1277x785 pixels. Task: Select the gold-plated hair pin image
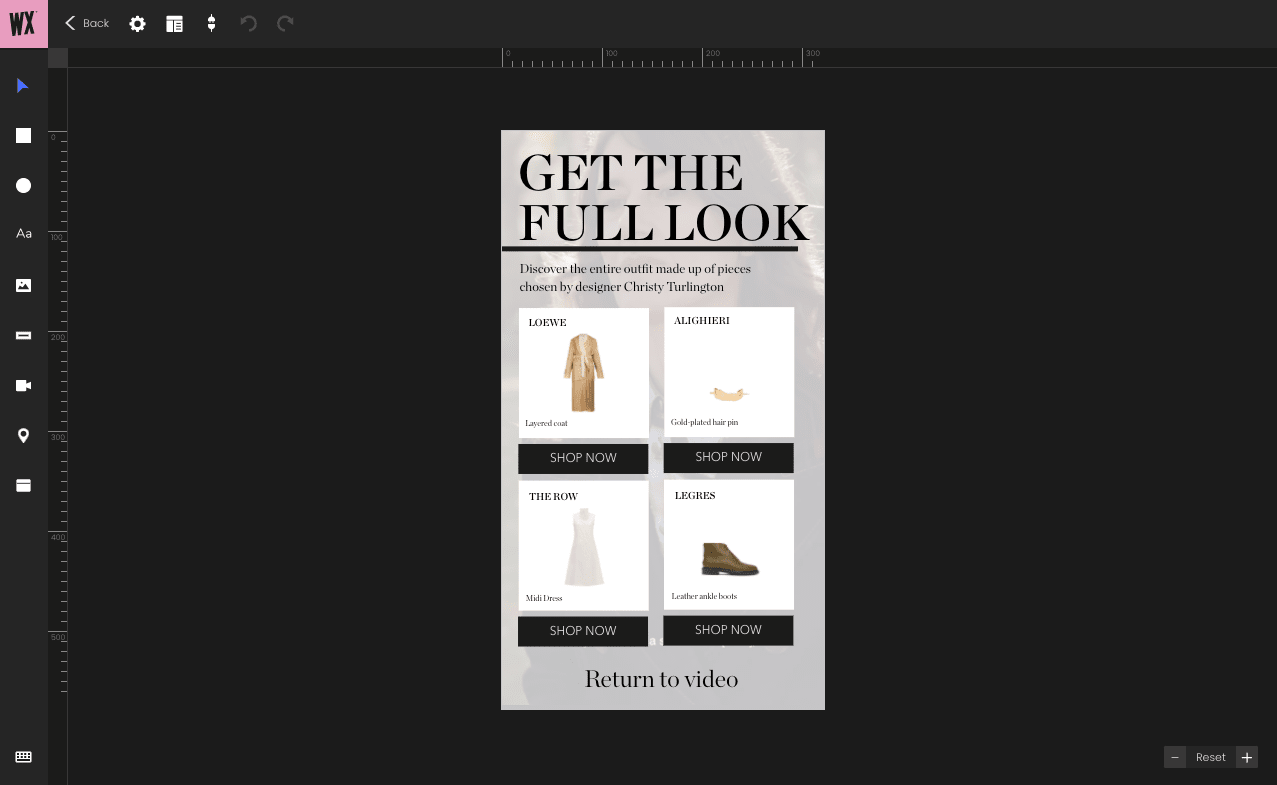tap(729, 393)
